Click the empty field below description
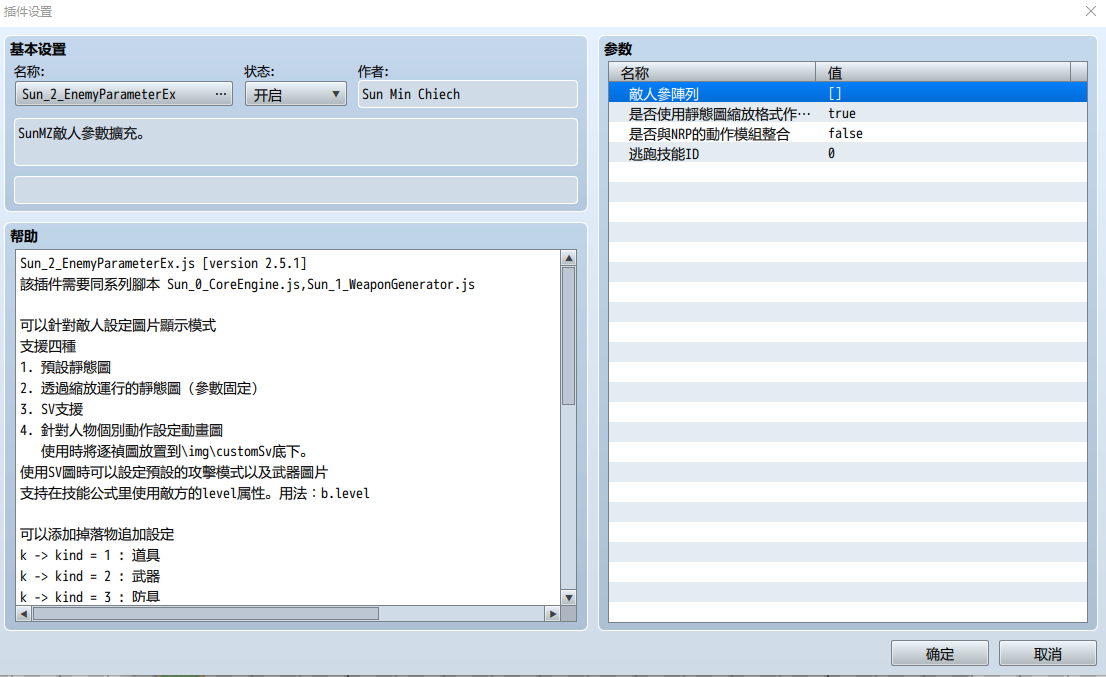Screen dimensions: 1106x677 point(296,190)
